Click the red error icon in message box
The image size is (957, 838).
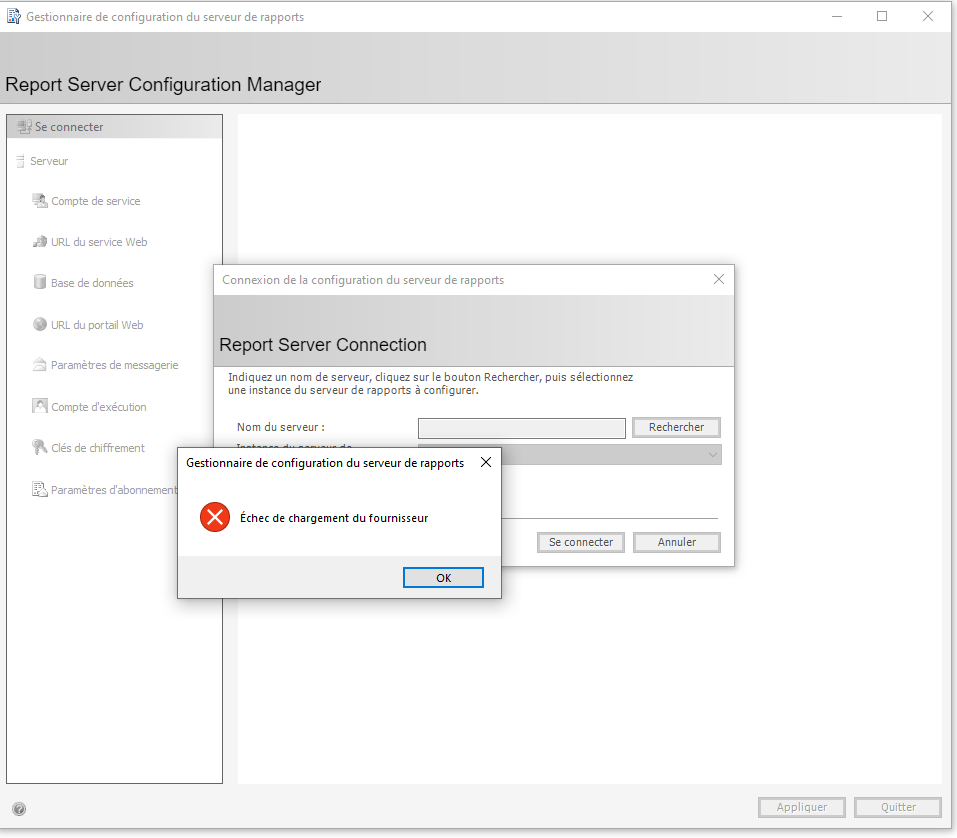[215, 518]
